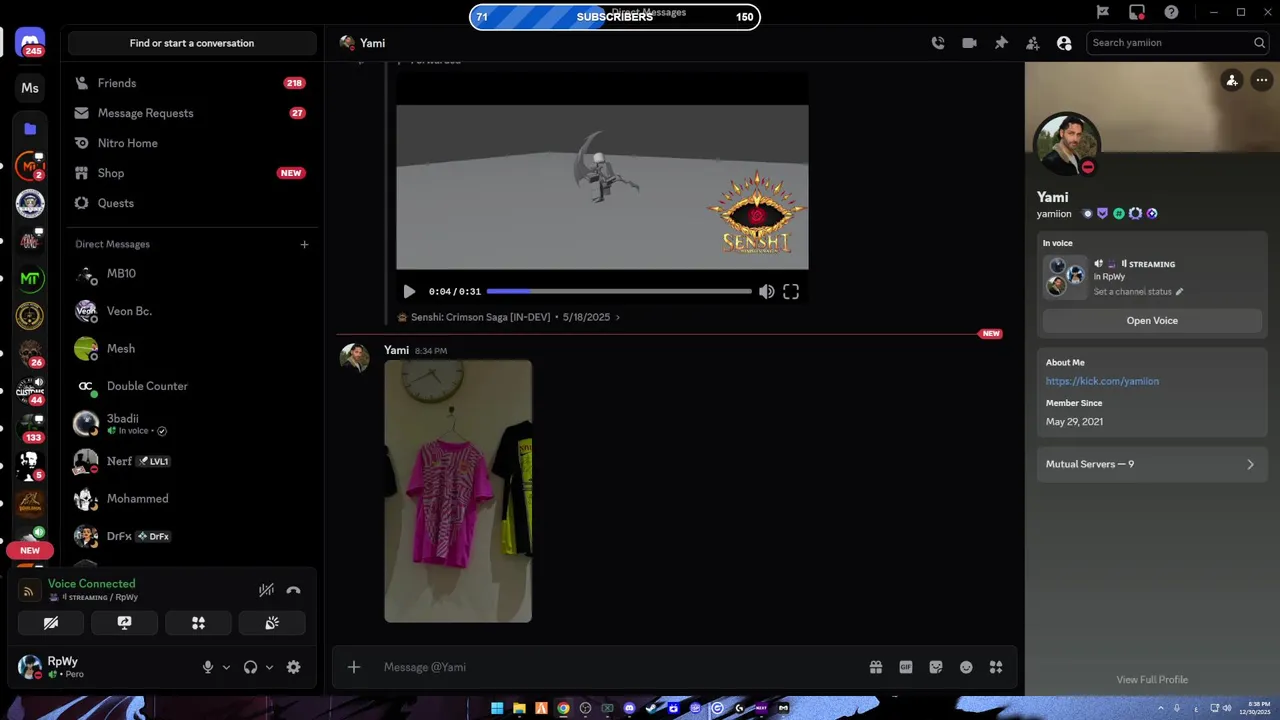The image size is (1280, 720).
Task: Open the apps launcher in message bar
Action: pos(996,667)
